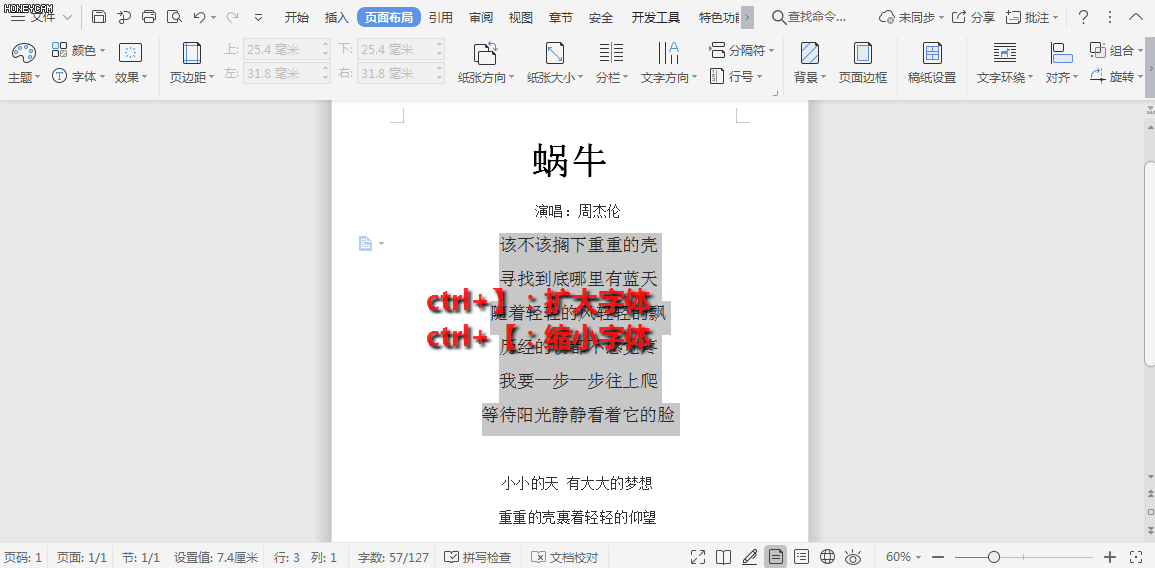Open 行号 line numbers
1155x568 pixels.
point(736,76)
